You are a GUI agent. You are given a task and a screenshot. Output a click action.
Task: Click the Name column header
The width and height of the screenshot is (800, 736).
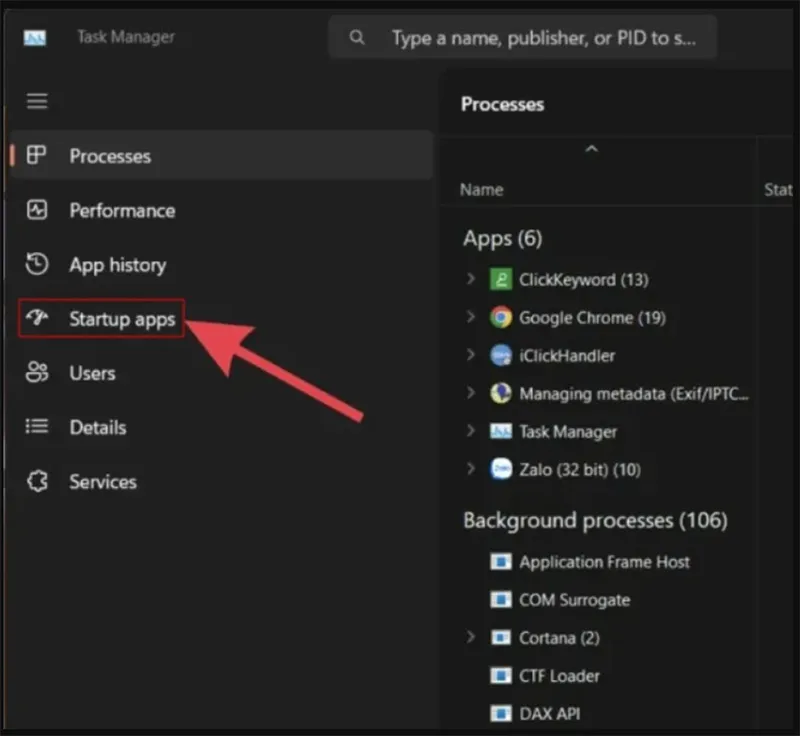tap(482, 190)
